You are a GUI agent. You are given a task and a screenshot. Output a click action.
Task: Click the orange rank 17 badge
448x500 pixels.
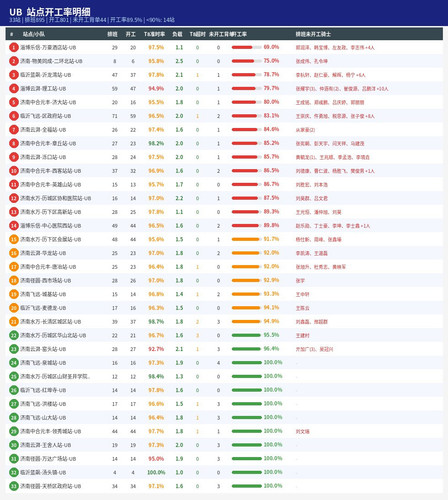(x=14, y=267)
